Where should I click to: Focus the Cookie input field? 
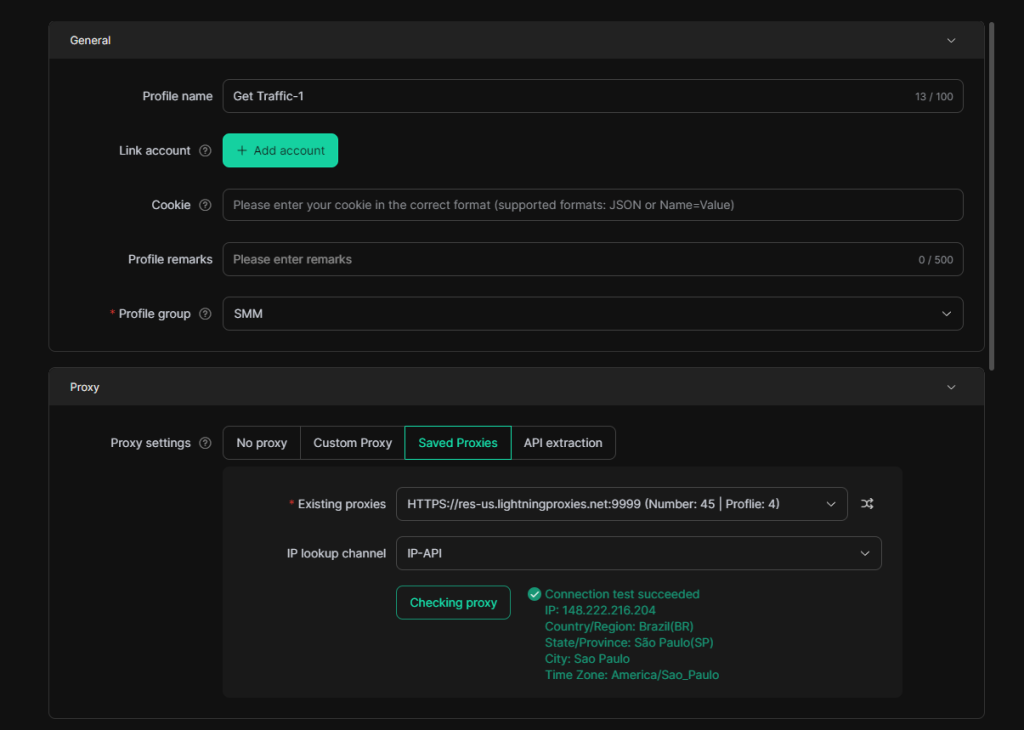(x=592, y=205)
